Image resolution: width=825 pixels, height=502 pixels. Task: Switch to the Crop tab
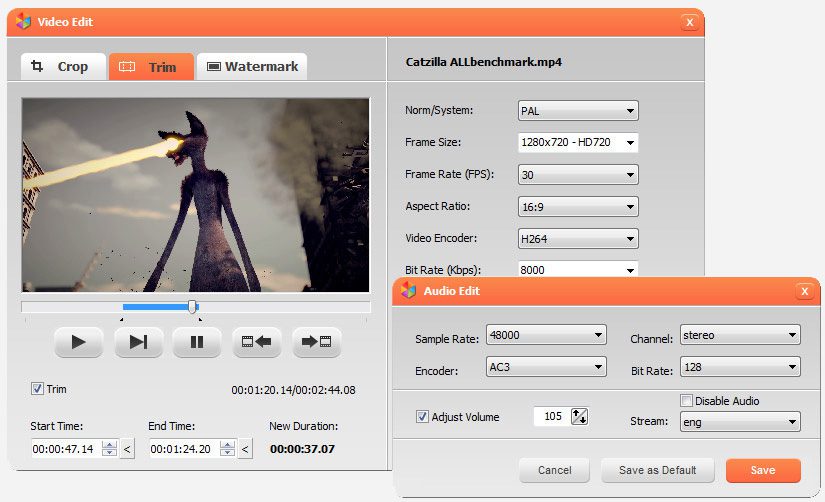point(63,66)
